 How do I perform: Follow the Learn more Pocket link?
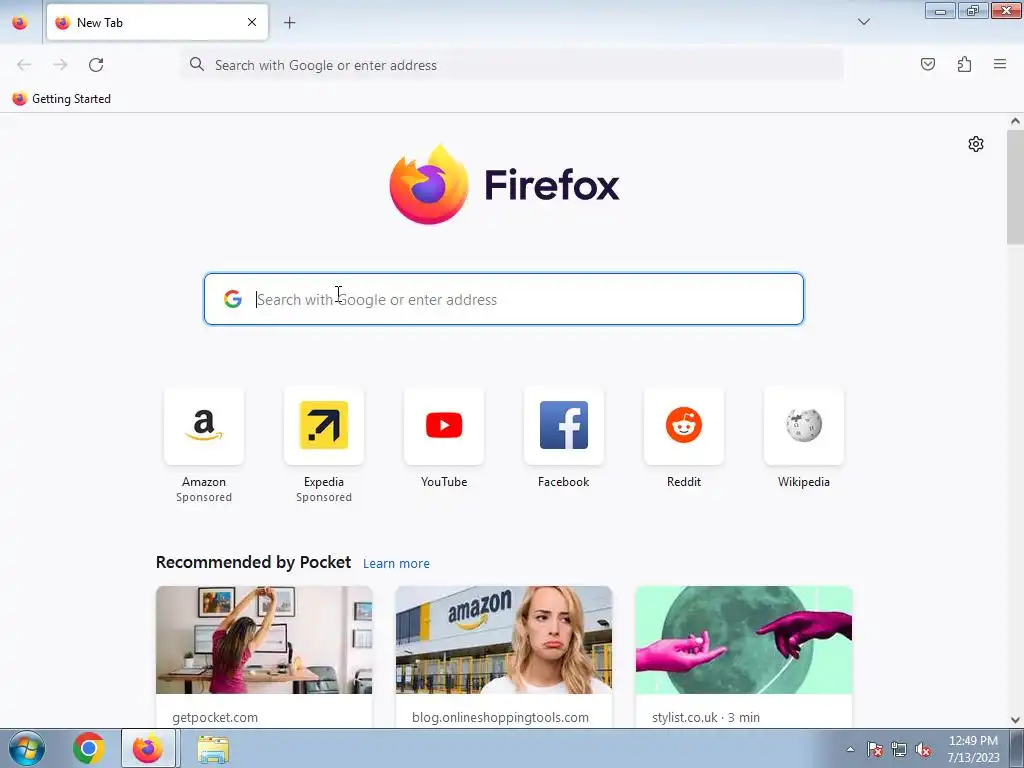click(396, 564)
